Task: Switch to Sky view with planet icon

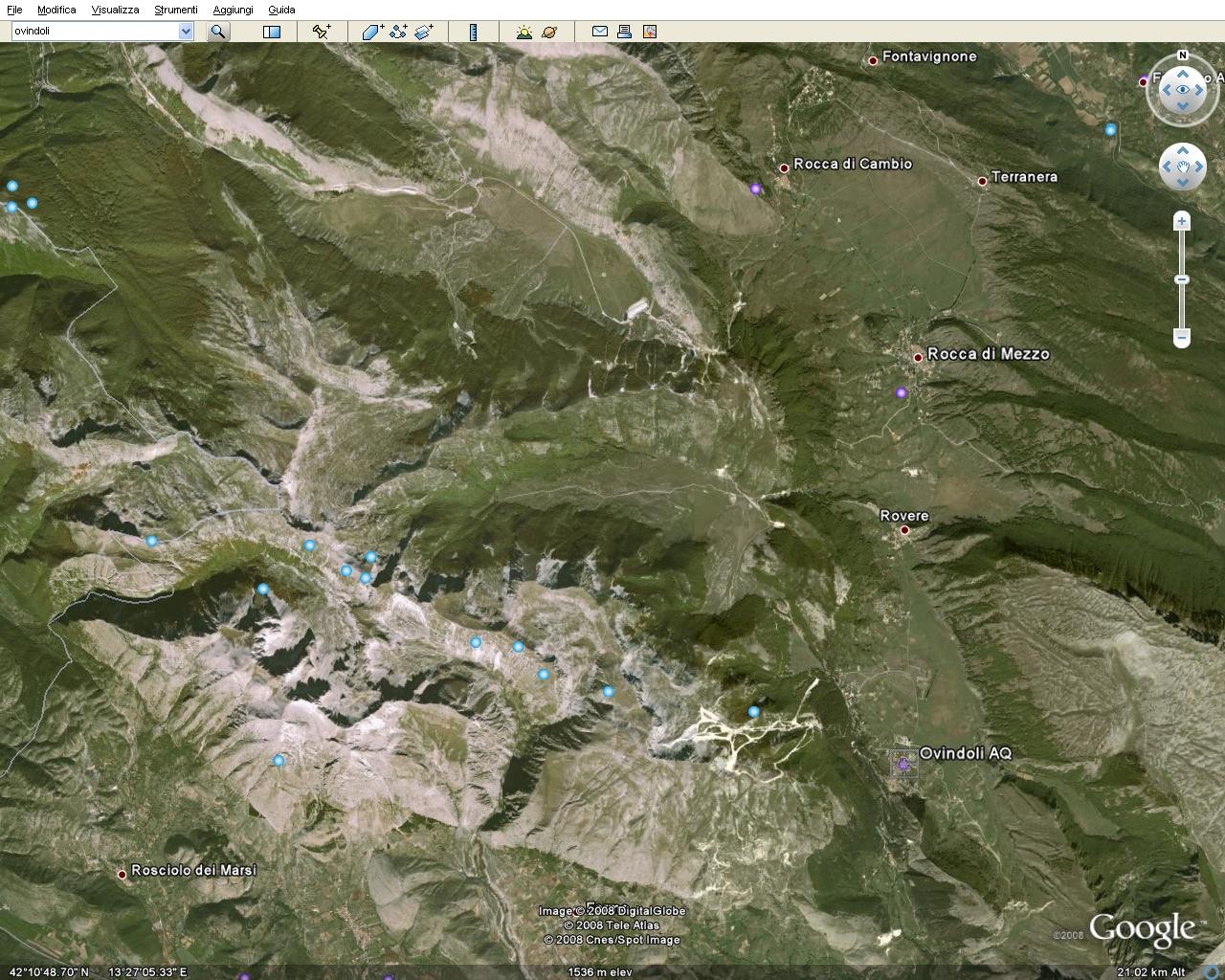Action: 549,32
